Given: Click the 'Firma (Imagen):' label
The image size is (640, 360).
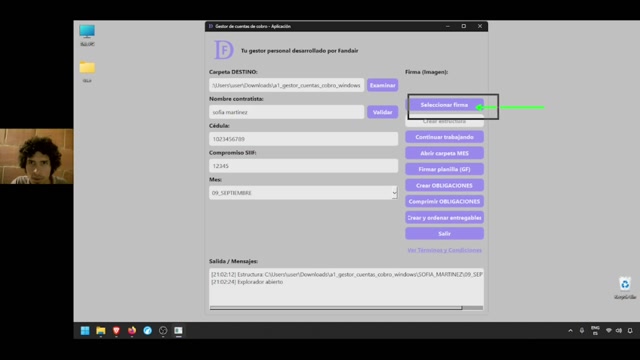Looking at the screenshot, I should [427, 72].
